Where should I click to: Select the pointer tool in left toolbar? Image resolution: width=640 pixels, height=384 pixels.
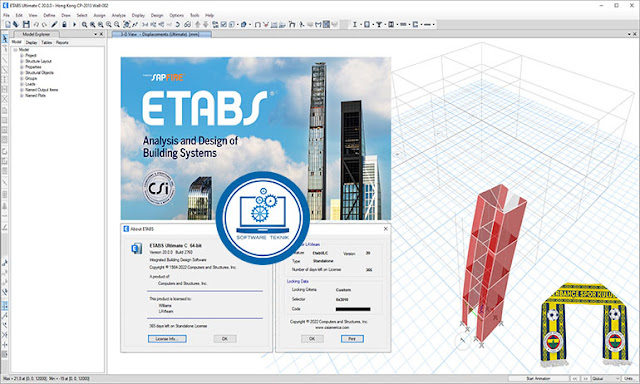pos(4,38)
